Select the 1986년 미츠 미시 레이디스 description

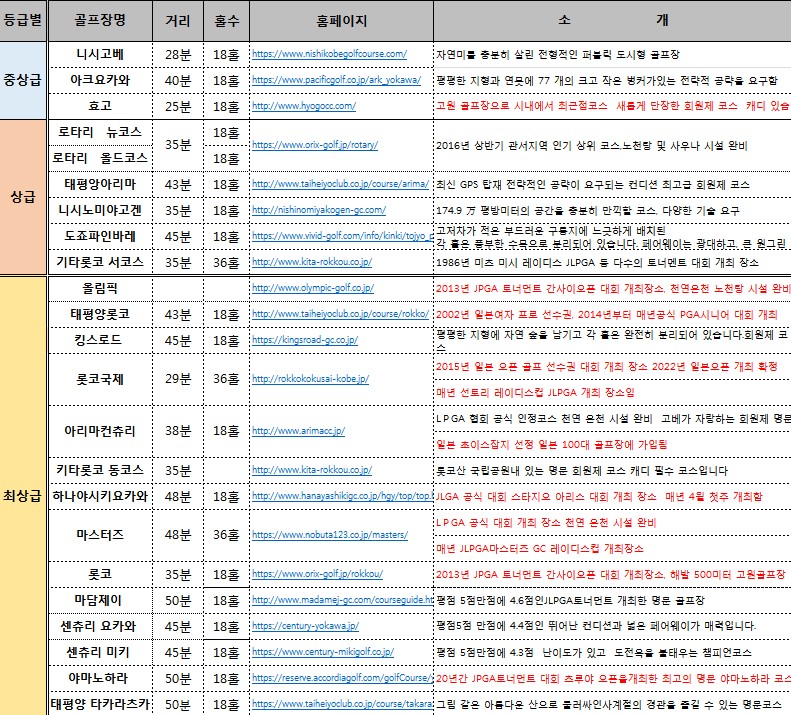pyautogui.click(x=612, y=262)
